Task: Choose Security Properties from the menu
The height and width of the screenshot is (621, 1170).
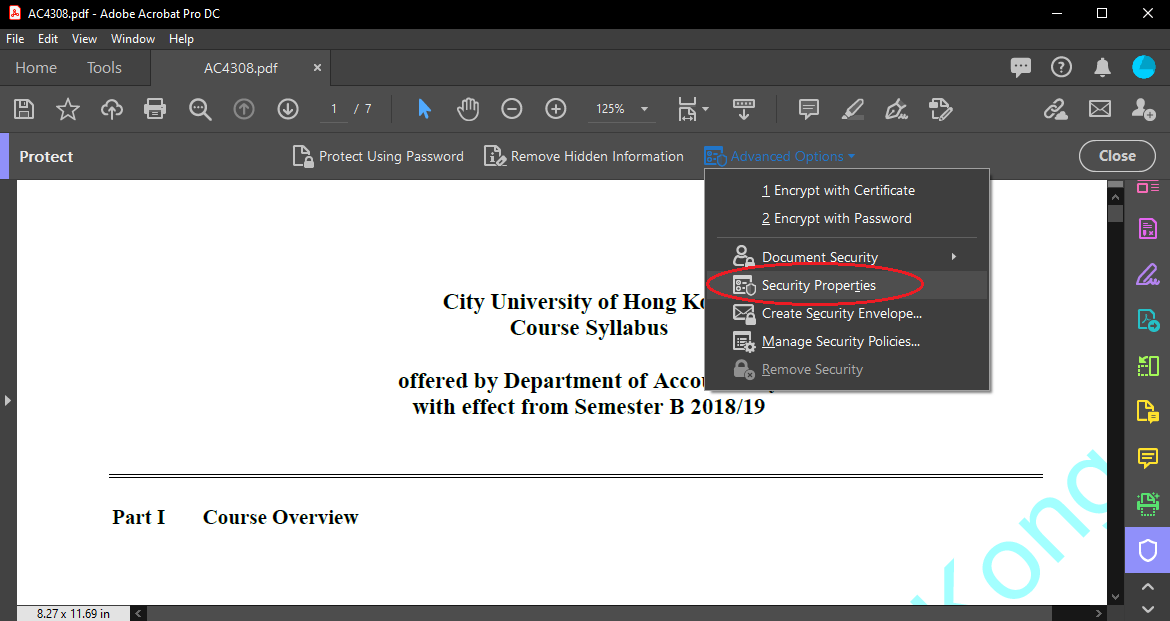Action: click(x=818, y=285)
